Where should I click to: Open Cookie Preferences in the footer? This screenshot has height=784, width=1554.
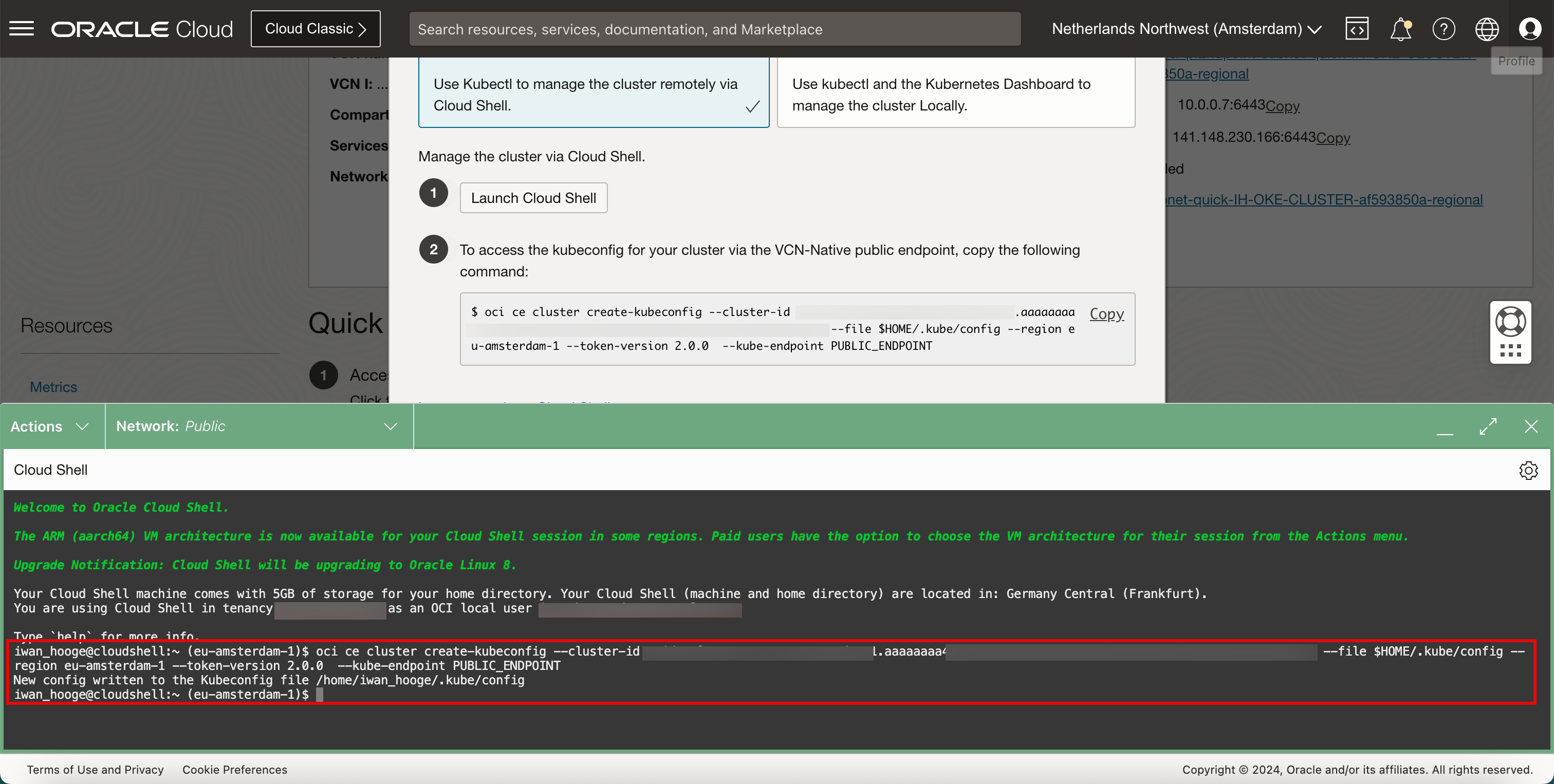tap(235, 770)
